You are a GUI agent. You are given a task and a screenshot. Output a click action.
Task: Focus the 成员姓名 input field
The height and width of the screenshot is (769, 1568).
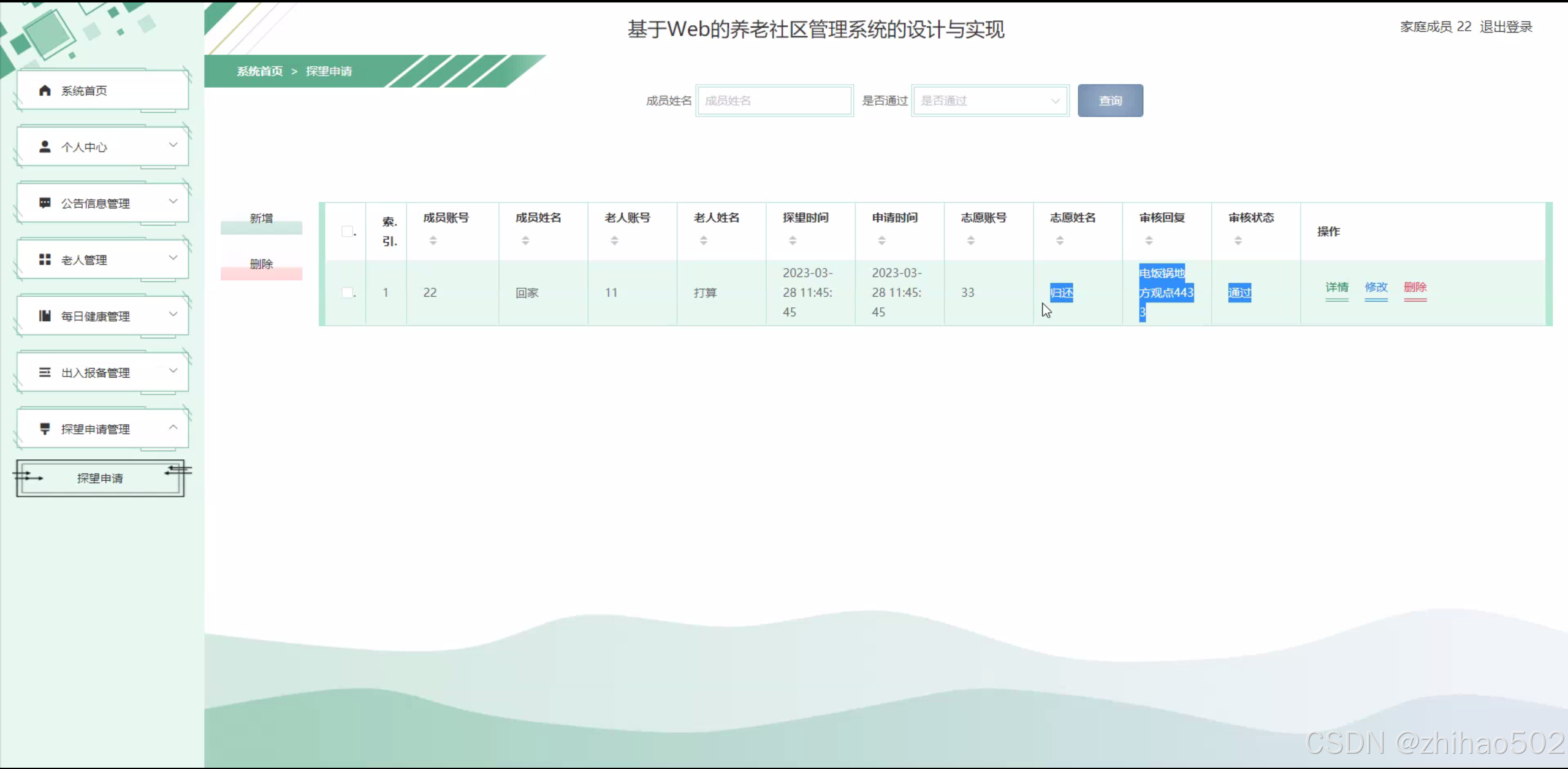pyautogui.click(x=774, y=101)
